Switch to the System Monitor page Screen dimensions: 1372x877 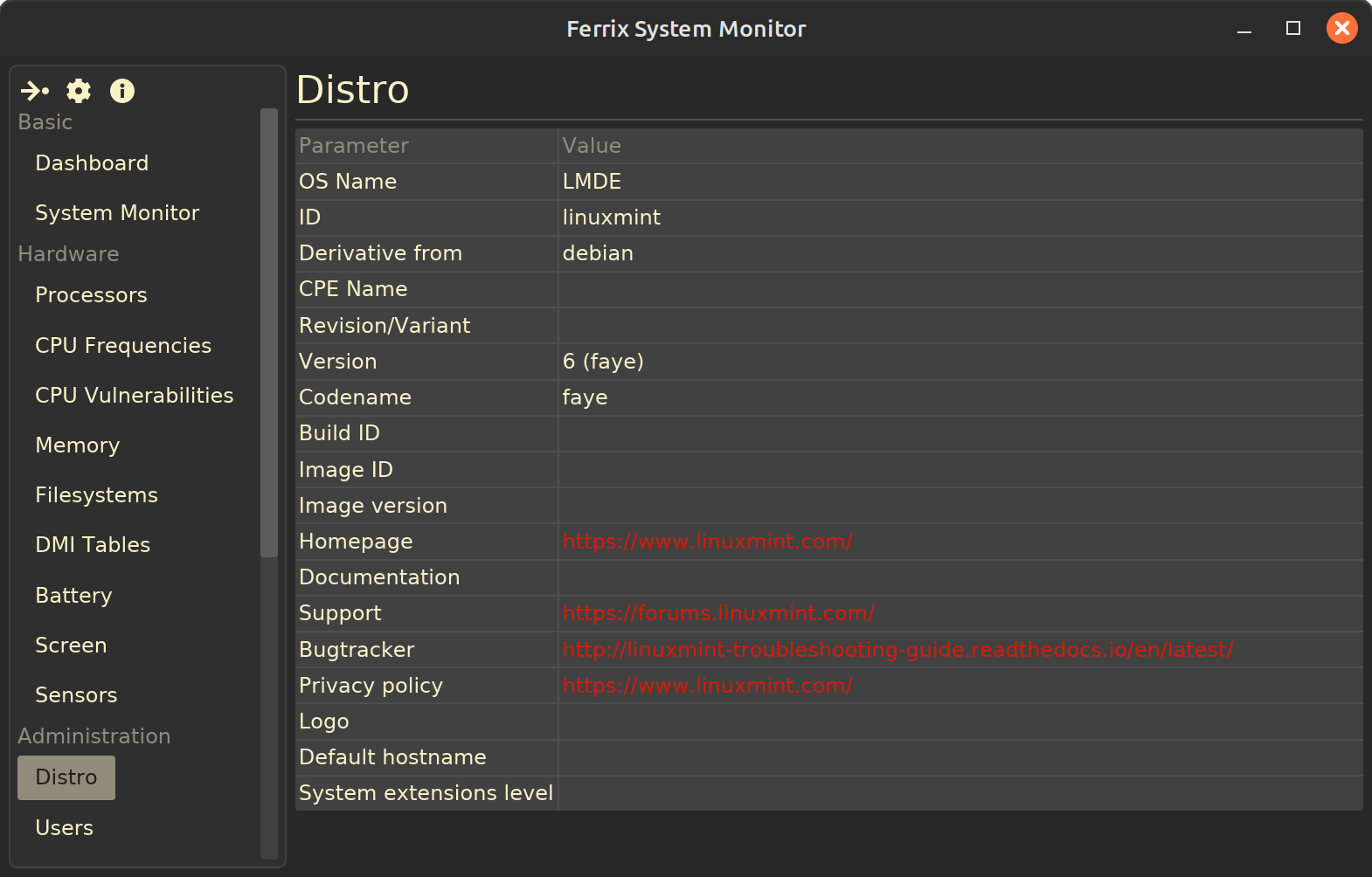(117, 213)
